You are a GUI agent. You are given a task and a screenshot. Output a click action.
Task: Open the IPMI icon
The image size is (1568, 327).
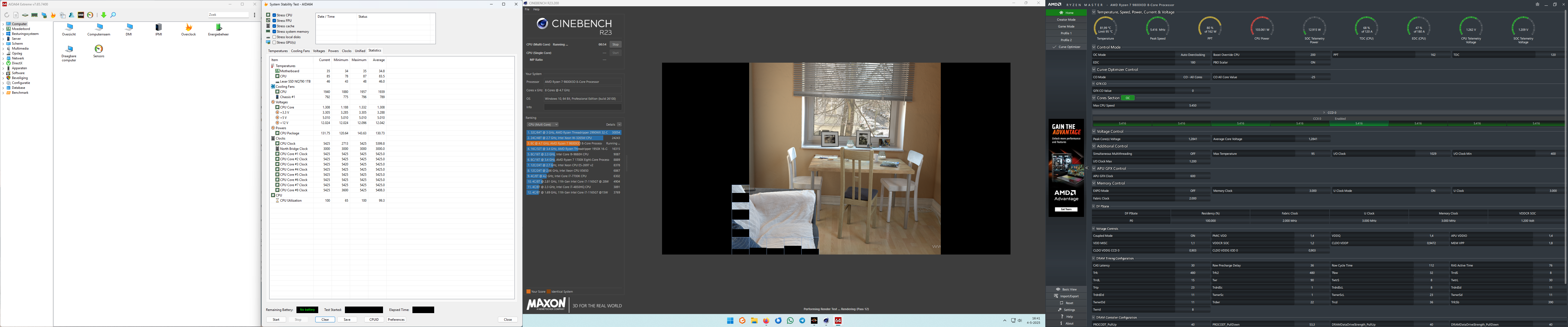[159, 30]
